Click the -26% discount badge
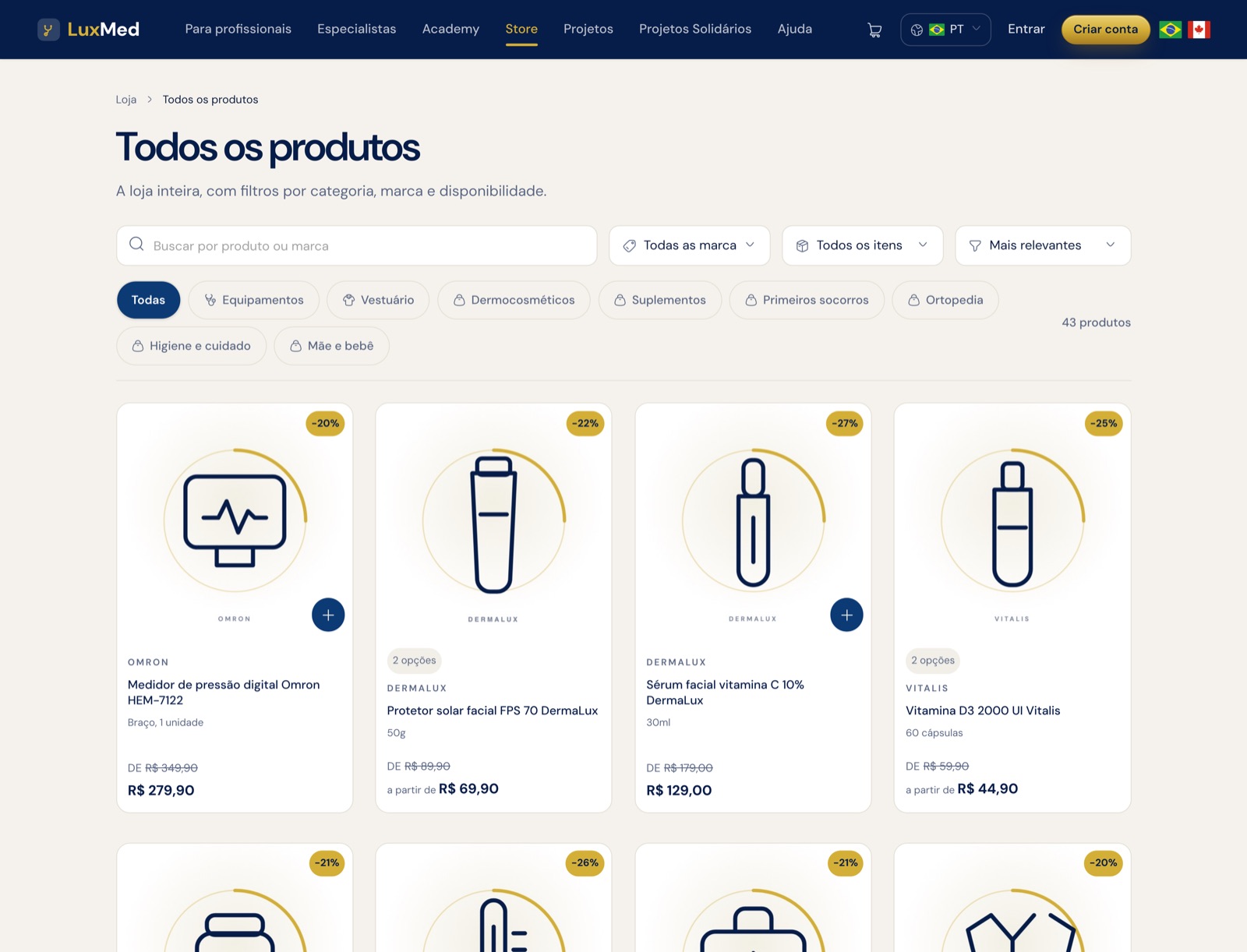This screenshot has height=952, width=1247. [x=585, y=862]
